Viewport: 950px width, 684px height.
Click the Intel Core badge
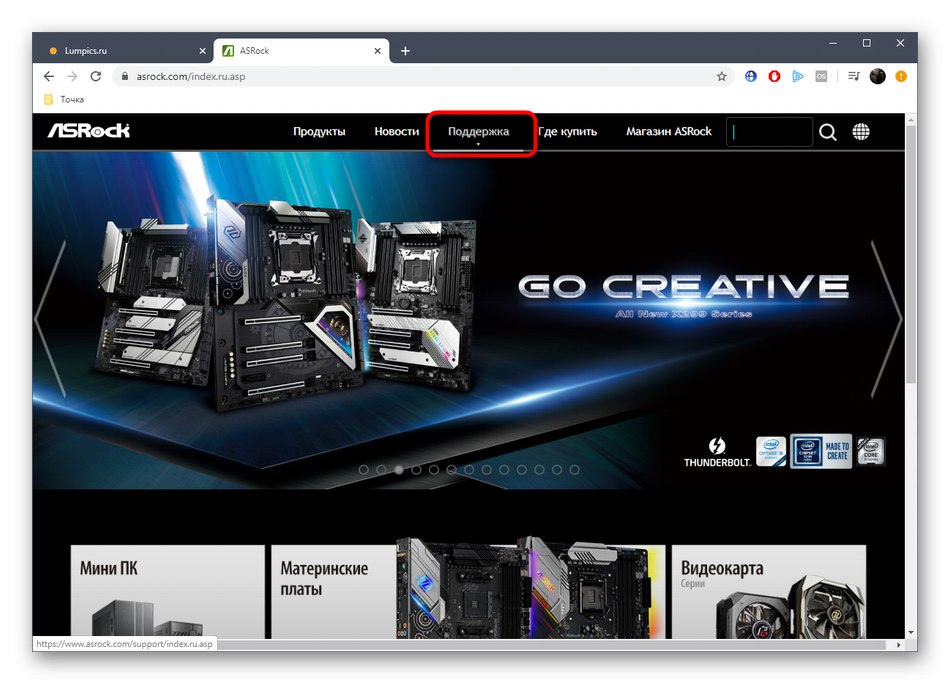[871, 451]
